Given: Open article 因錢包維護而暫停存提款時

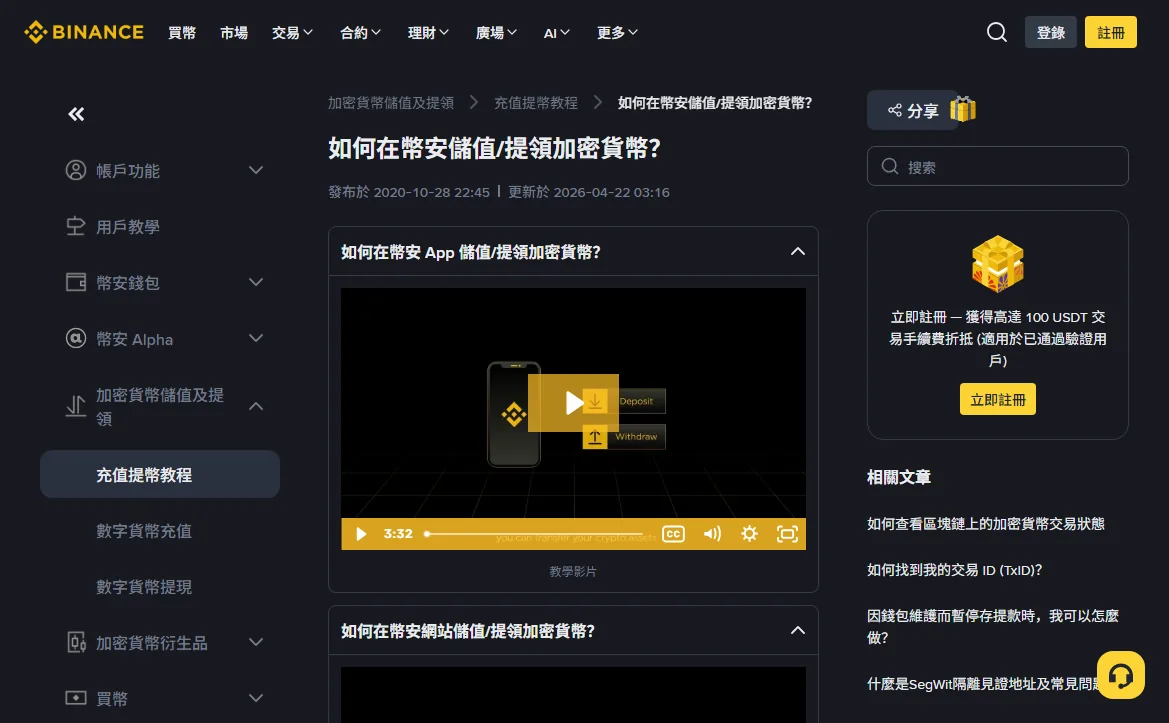Looking at the screenshot, I should coord(993,626).
